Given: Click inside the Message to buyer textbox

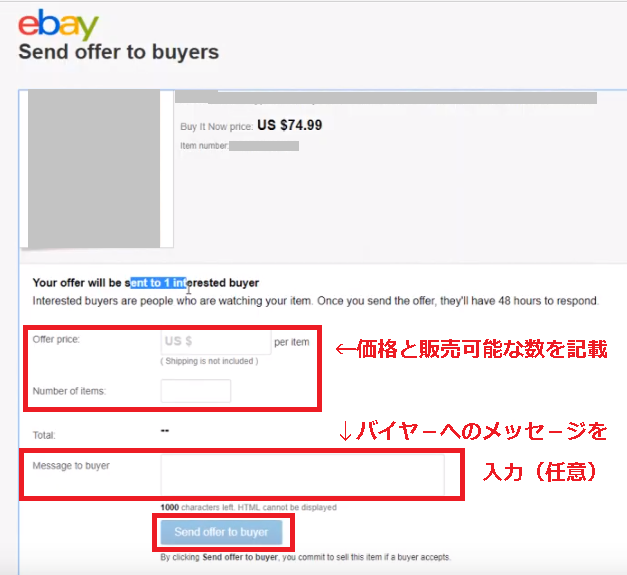Looking at the screenshot, I should pos(302,475).
